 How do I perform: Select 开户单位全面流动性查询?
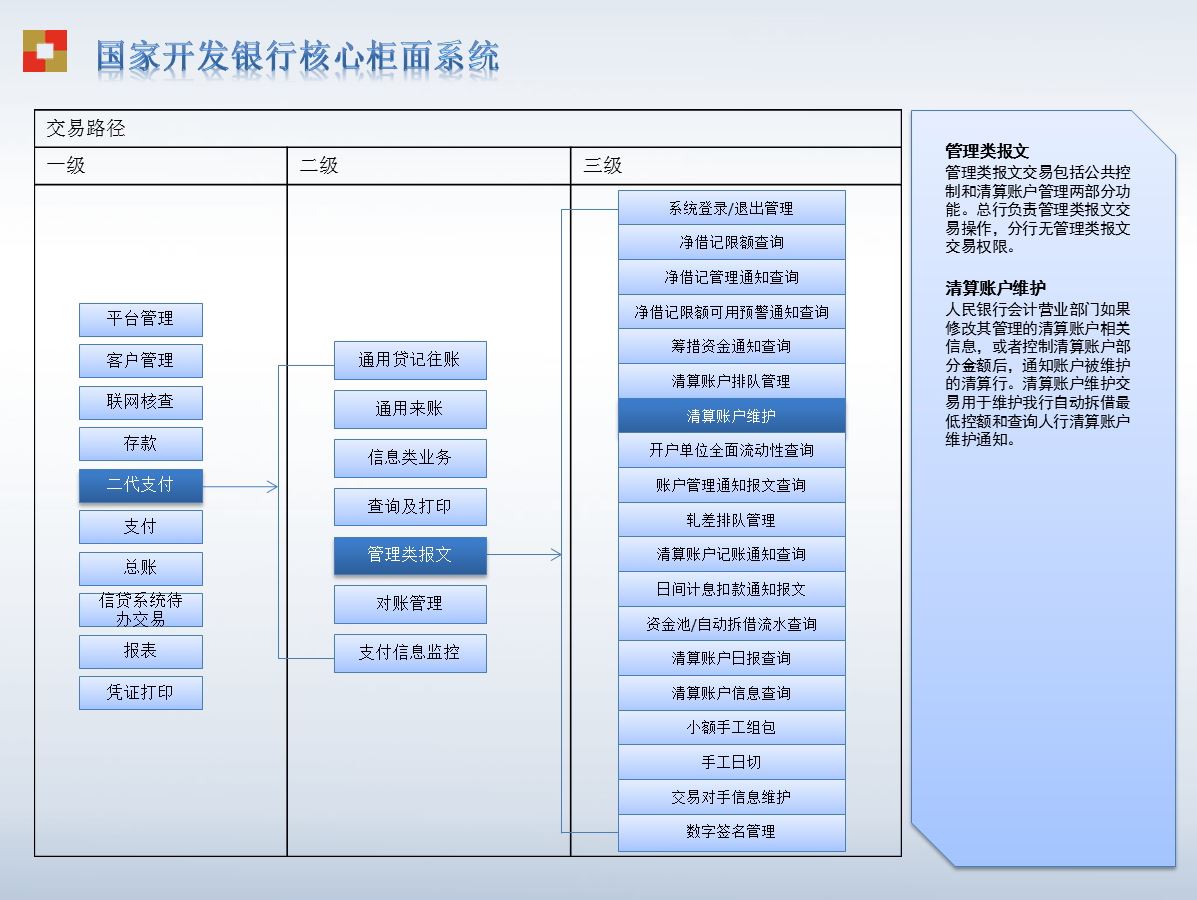tap(731, 450)
